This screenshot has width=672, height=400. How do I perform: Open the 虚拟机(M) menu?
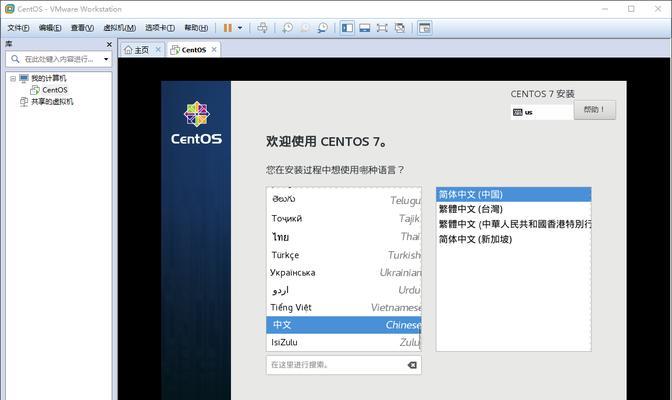click(120, 28)
